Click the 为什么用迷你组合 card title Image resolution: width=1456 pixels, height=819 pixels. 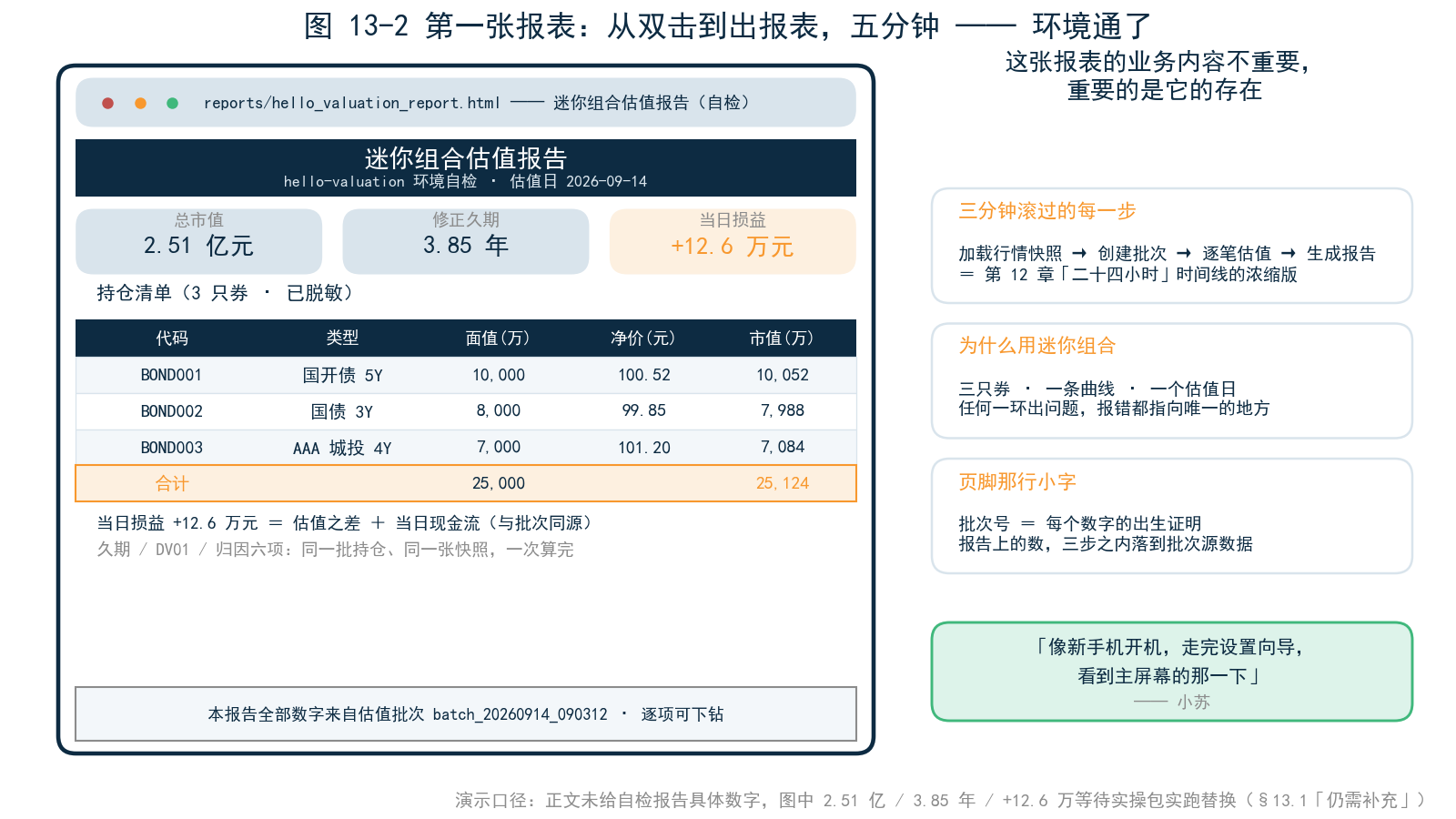coord(1036,346)
